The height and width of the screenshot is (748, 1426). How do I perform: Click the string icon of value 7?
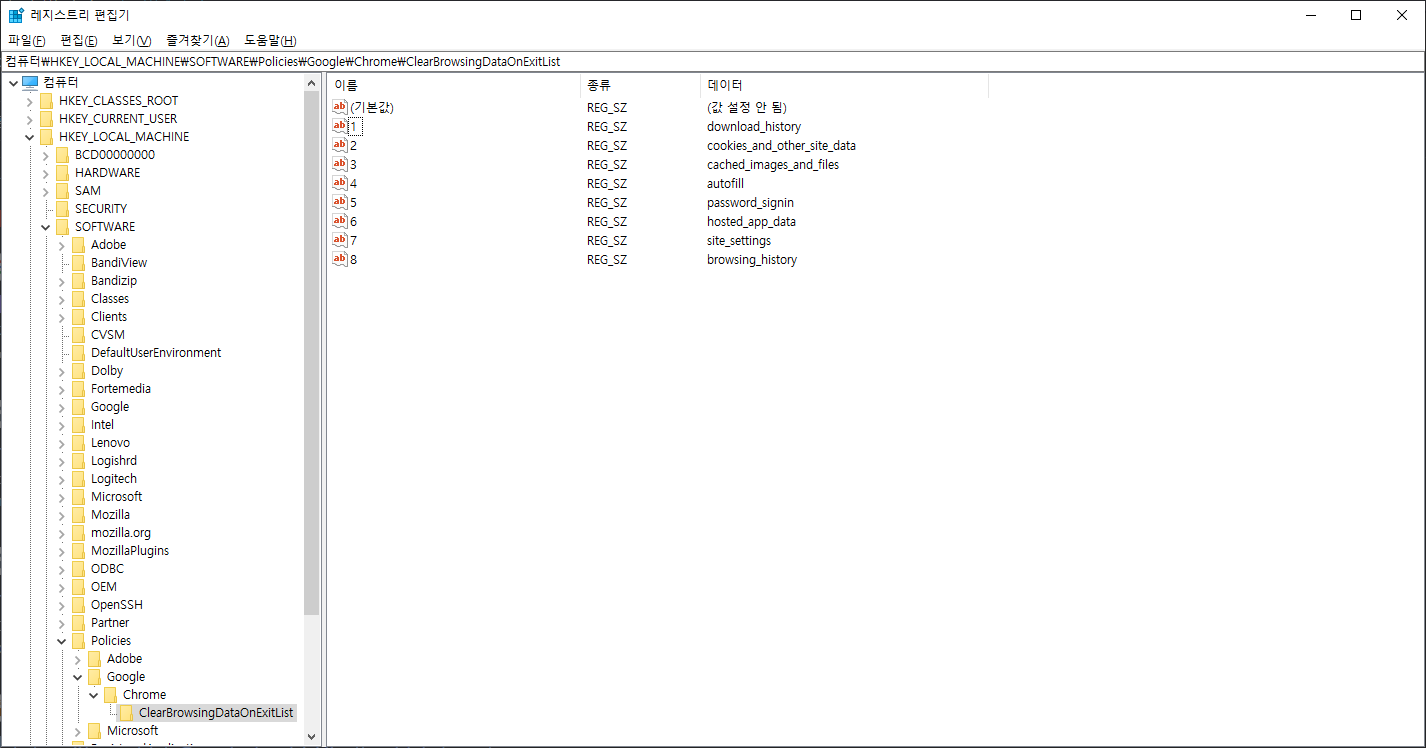(340, 240)
